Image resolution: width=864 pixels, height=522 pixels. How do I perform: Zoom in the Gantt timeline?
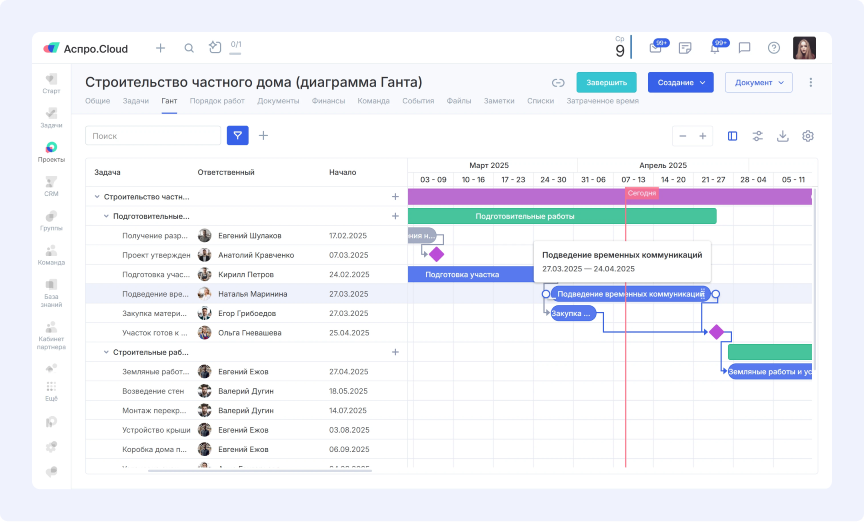pos(703,136)
